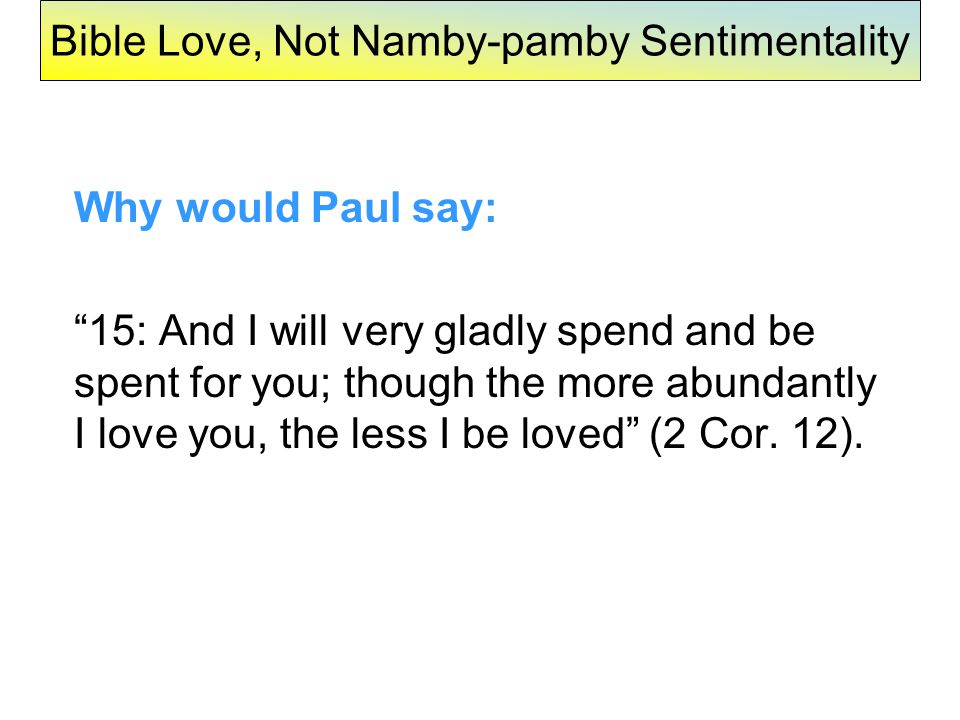Click the word "gladly" in the quote
This screenshot has width=960, height=720.
[x=489, y=333]
